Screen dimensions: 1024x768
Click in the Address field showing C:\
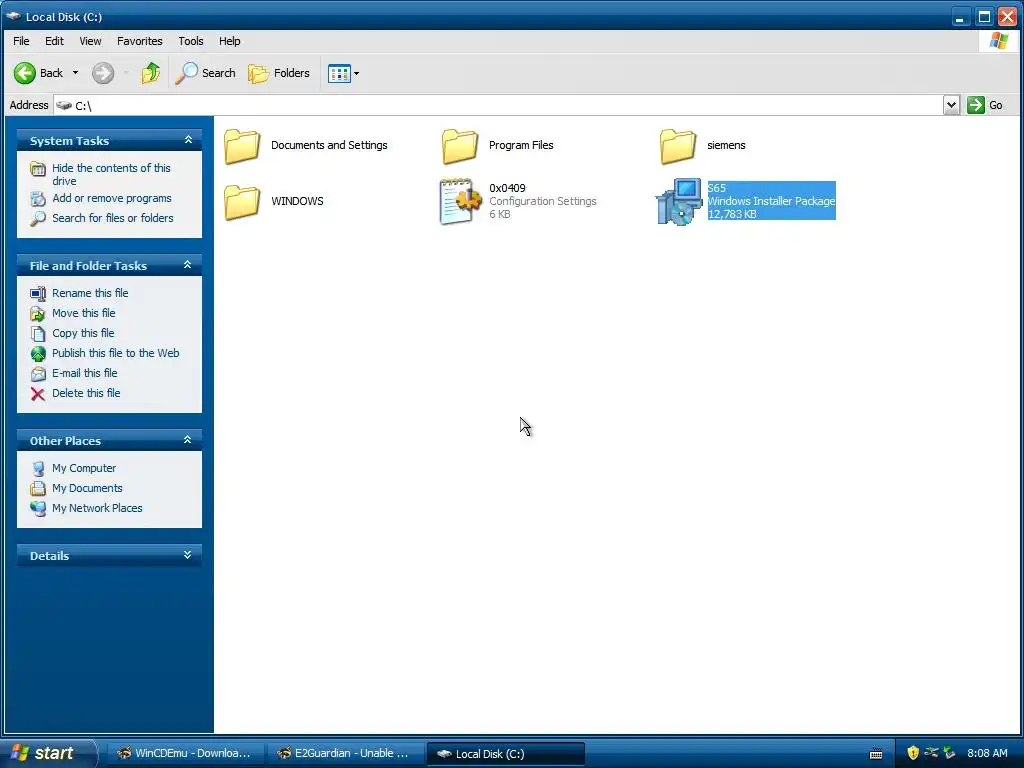pyautogui.click(x=498, y=105)
